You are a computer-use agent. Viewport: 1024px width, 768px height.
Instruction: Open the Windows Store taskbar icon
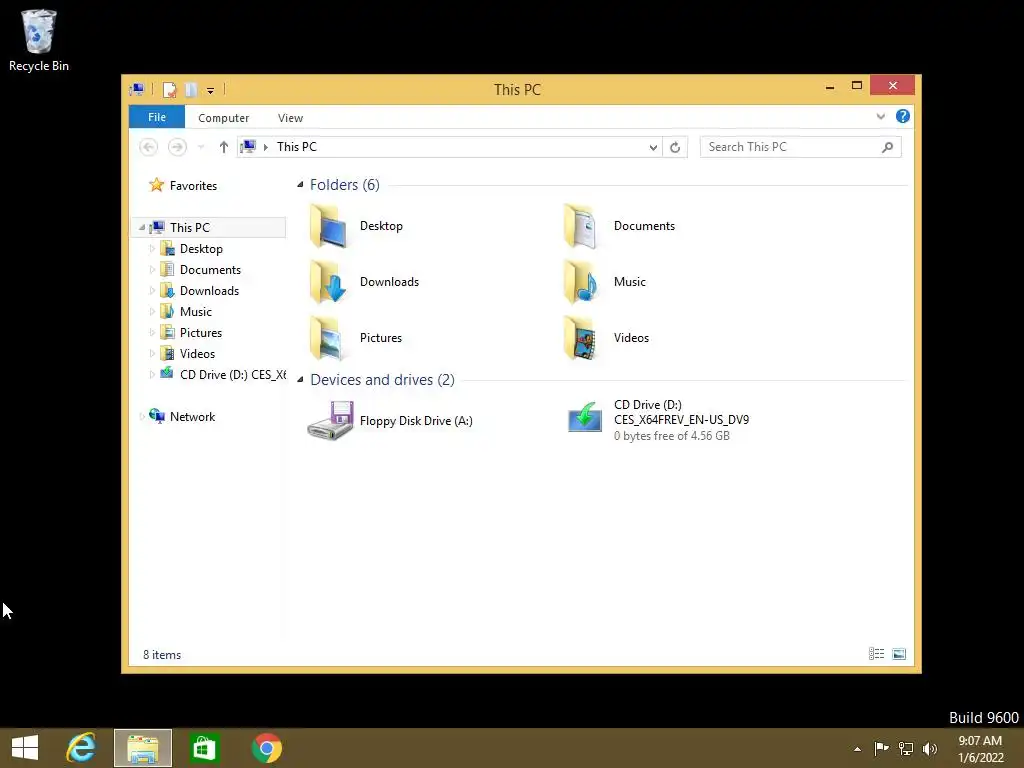pyautogui.click(x=204, y=748)
